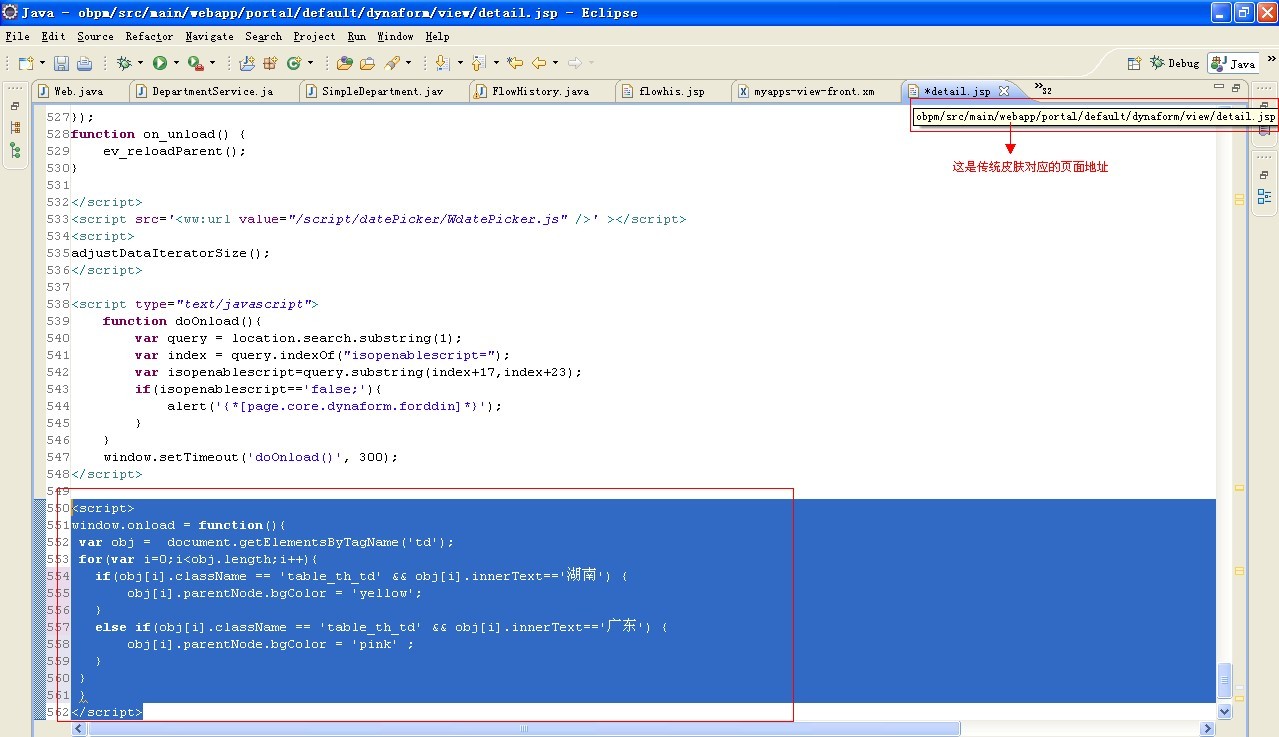The image size is (1279, 737).
Task: Click the New Java Class icon
Action: pyautogui.click(x=294, y=63)
